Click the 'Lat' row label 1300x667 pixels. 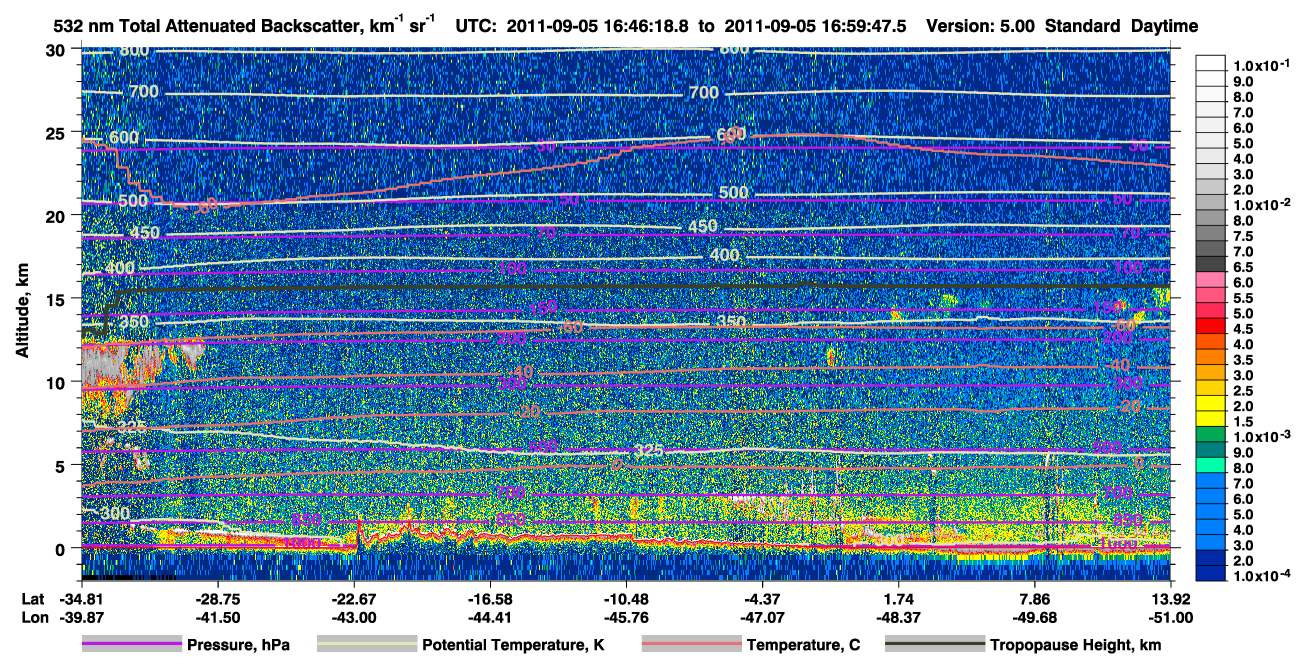[x=32, y=597]
